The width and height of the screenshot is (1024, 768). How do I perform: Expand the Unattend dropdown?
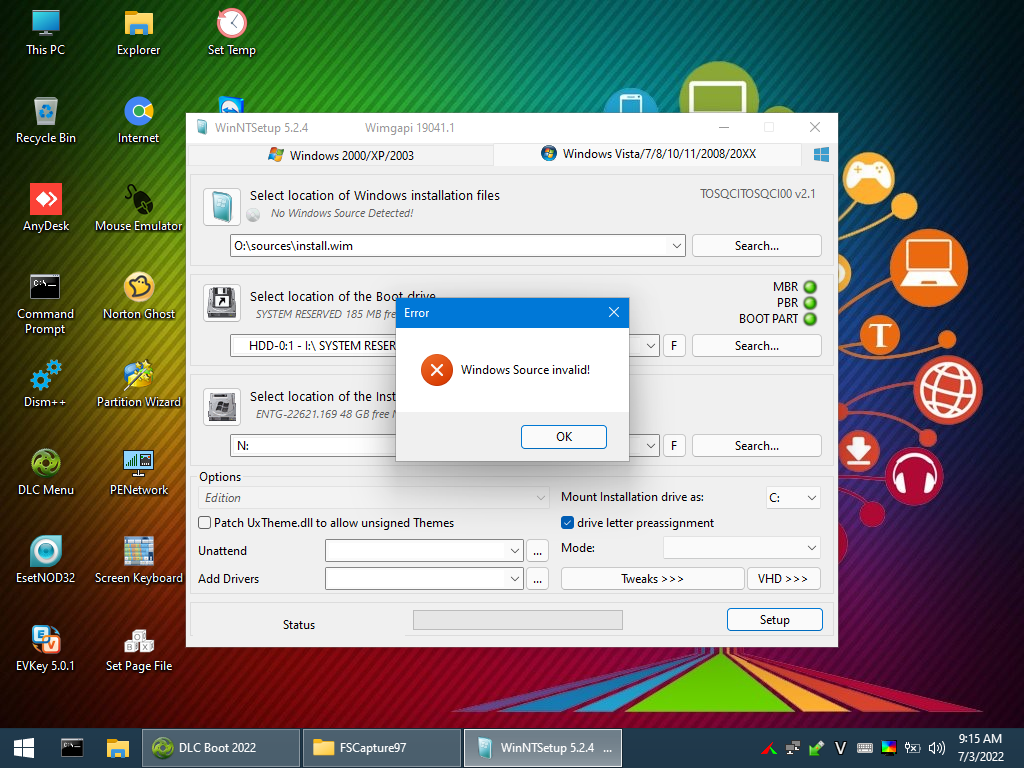click(515, 551)
